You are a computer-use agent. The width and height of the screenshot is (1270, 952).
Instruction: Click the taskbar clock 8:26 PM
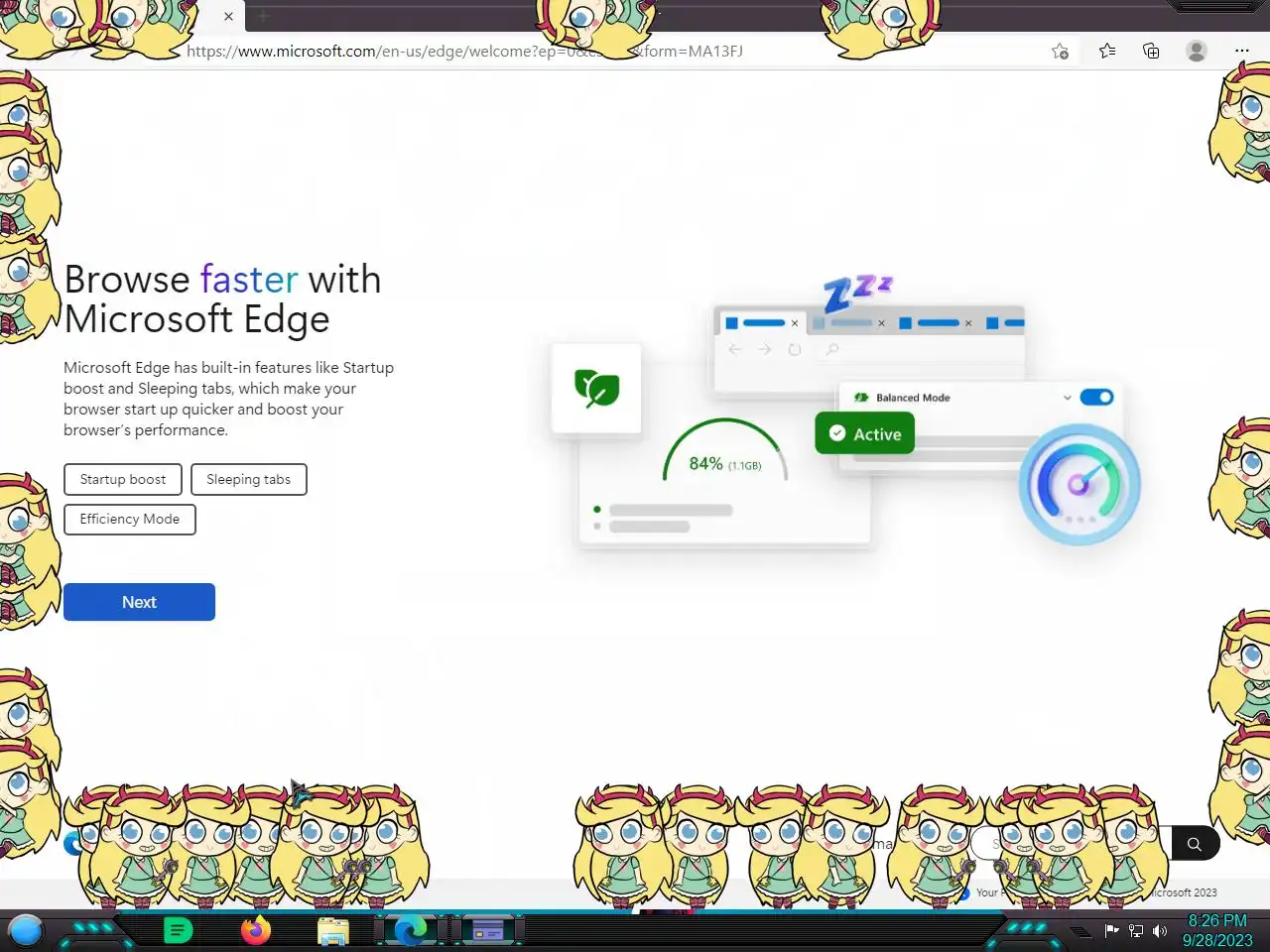[x=1217, y=920]
